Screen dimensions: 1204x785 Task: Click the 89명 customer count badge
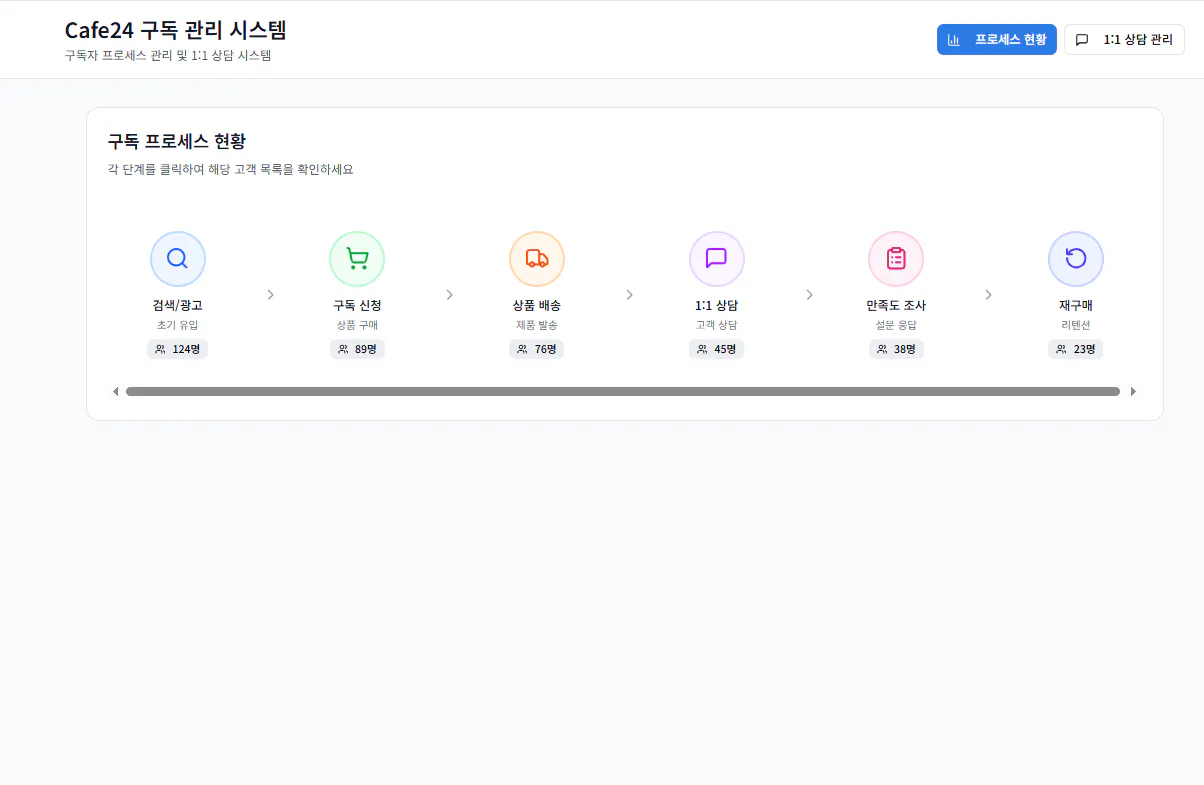tap(357, 349)
